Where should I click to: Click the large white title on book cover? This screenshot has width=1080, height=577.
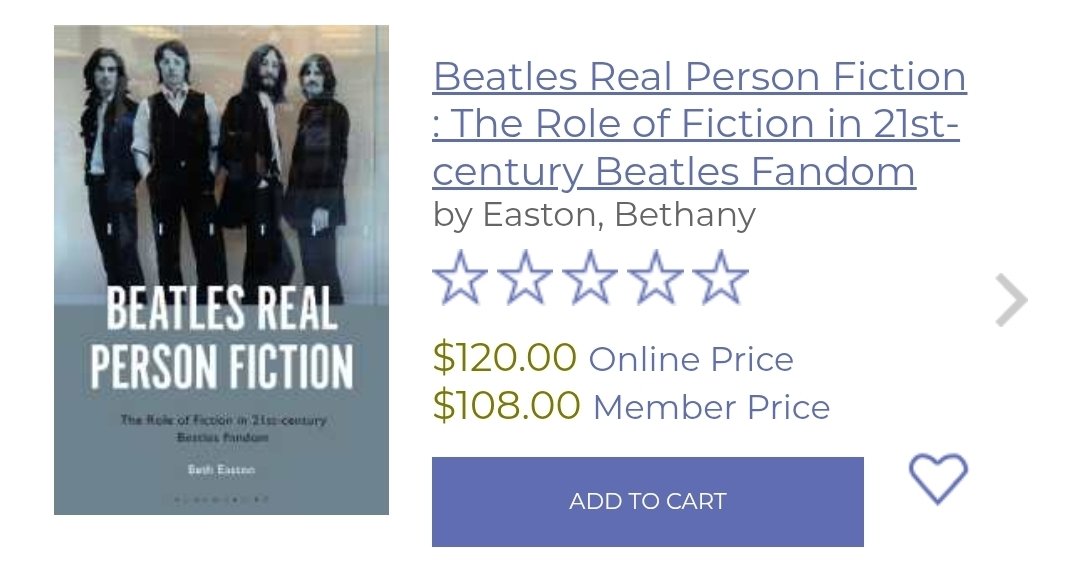click(221, 338)
